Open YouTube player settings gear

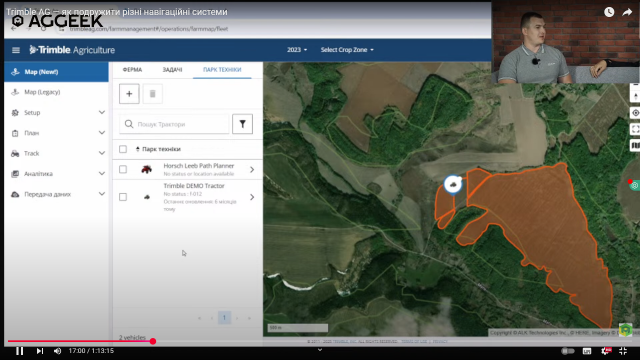click(605, 351)
